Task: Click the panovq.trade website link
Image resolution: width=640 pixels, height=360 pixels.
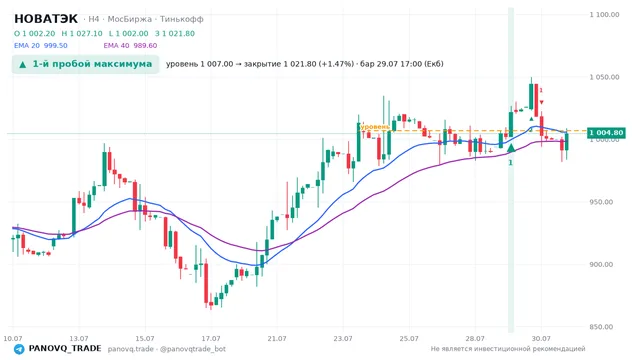Action: click(131, 349)
